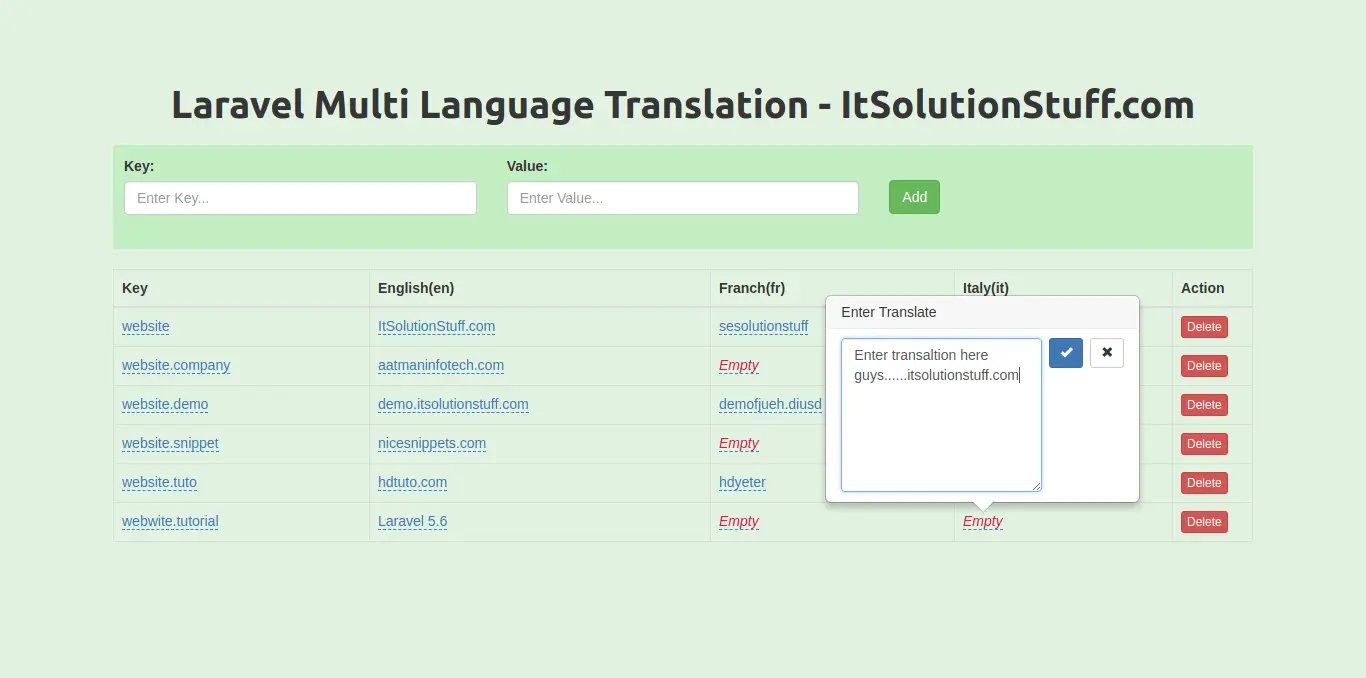The height and width of the screenshot is (678, 1366).
Task: Edit the empty French value for website.company
Action: pyautogui.click(x=739, y=365)
